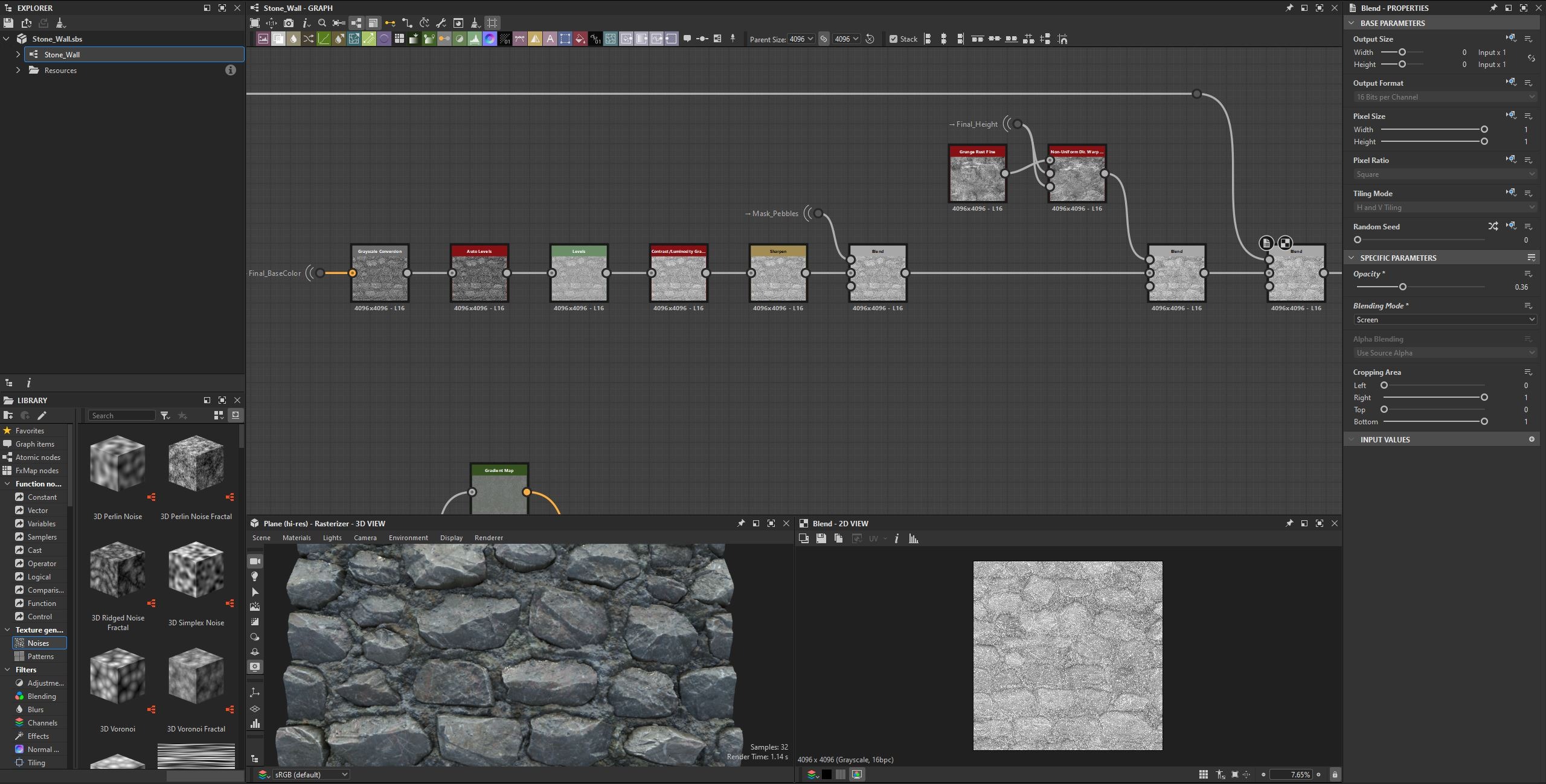The height and width of the screenshot is (784, 1546).
Task: Select Atomic nodes in Library list
Action: (36, 457)
